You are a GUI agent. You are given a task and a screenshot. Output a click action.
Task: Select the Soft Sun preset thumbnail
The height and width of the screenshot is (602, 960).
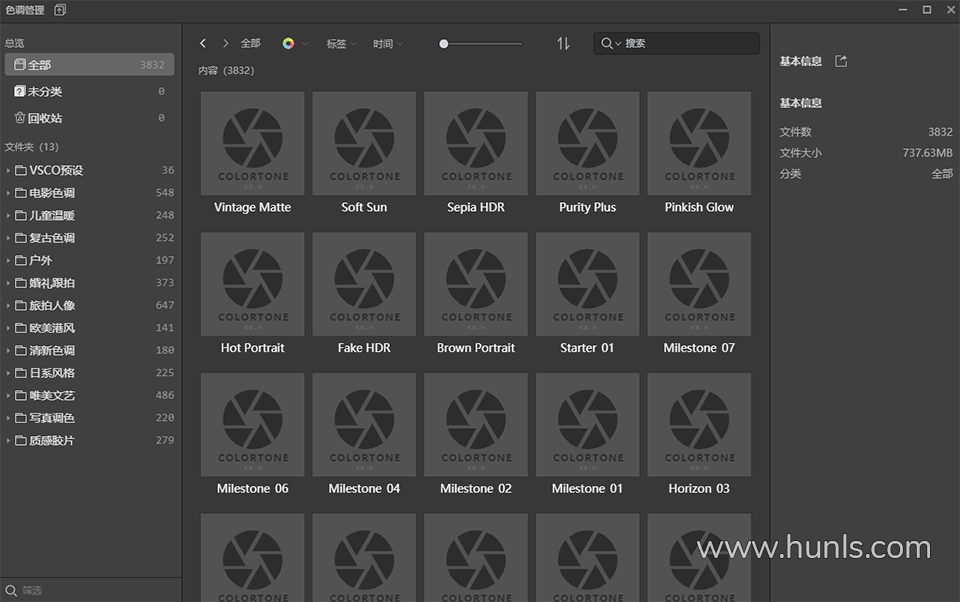pyautogui.click(x=364, y=143)
